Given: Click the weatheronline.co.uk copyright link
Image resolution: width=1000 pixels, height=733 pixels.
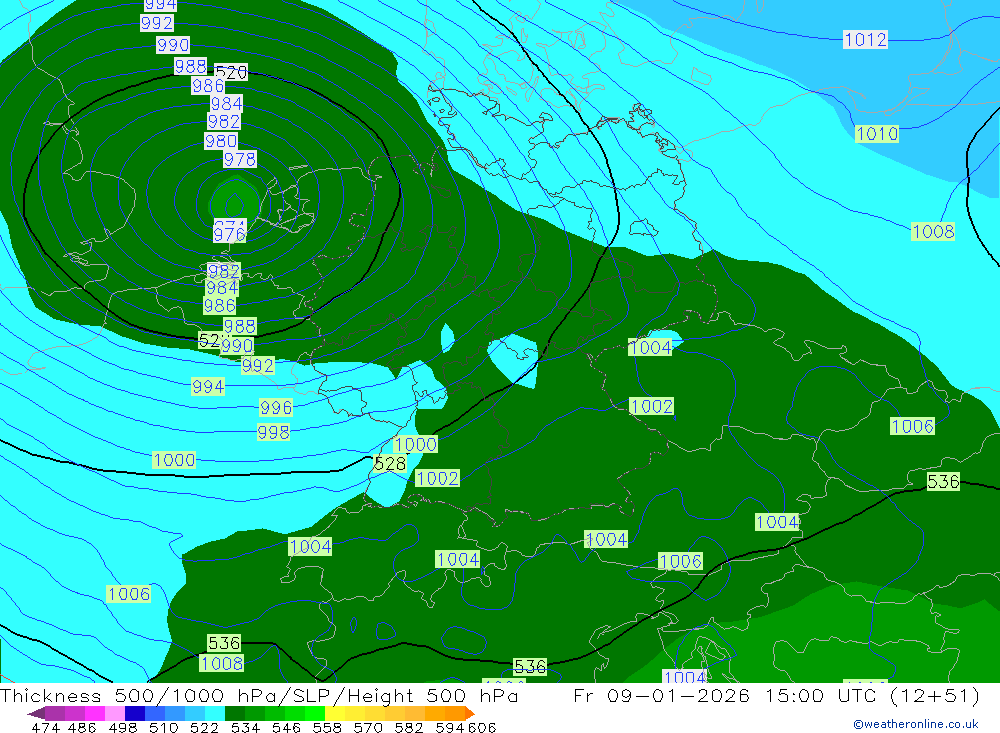Looking at the screenshot, I should pos(915,724).
